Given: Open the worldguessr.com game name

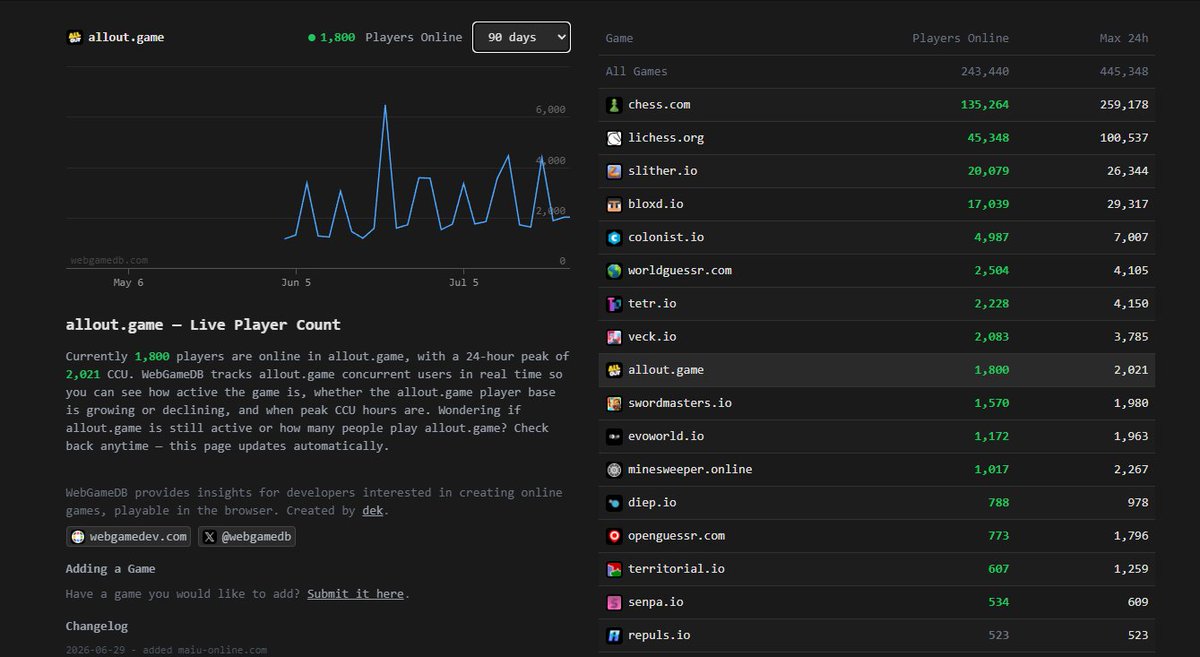Looking at the screenshot, I should point(680,270).
